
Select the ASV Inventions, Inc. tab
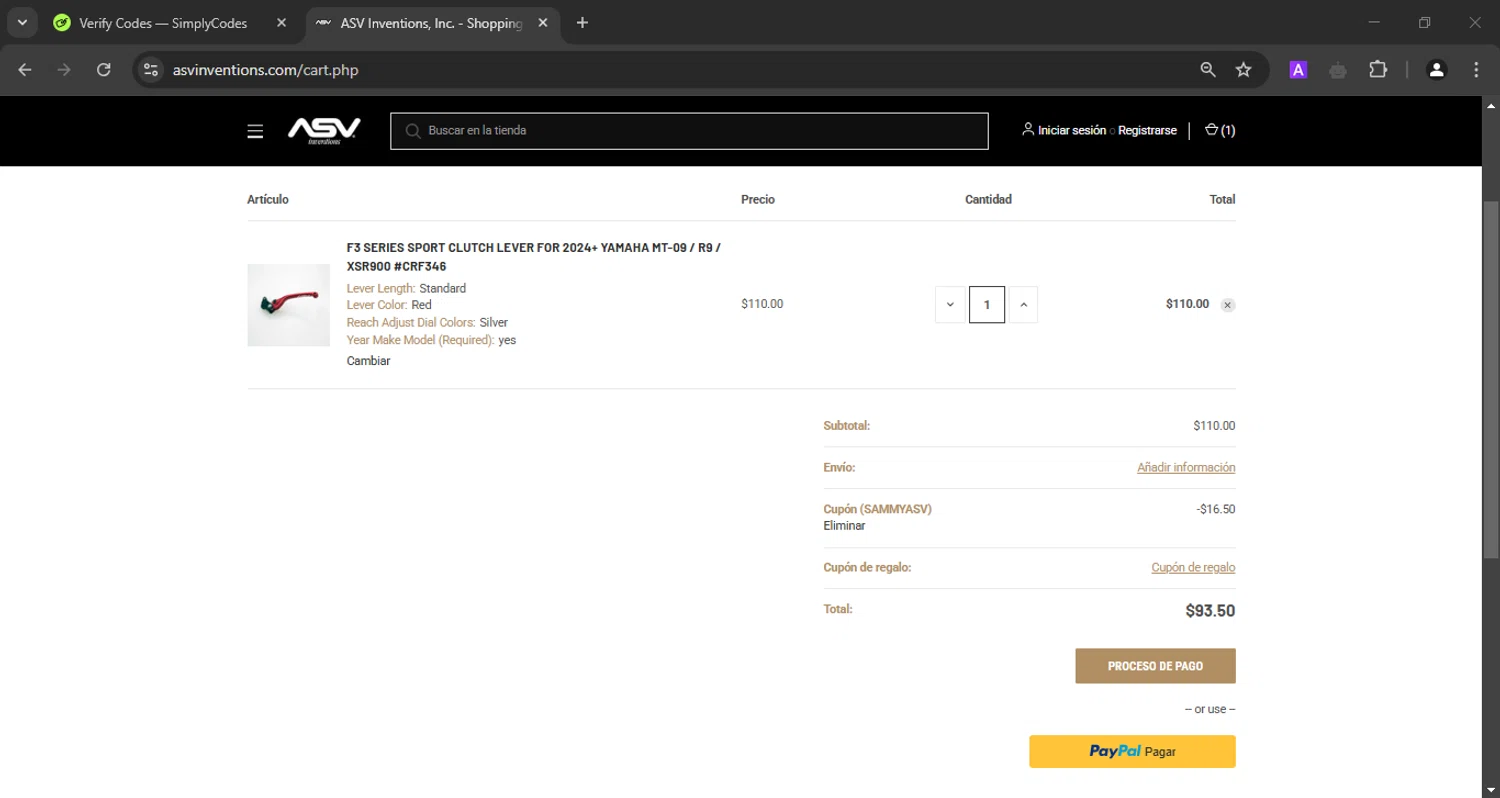click(430, 23)
